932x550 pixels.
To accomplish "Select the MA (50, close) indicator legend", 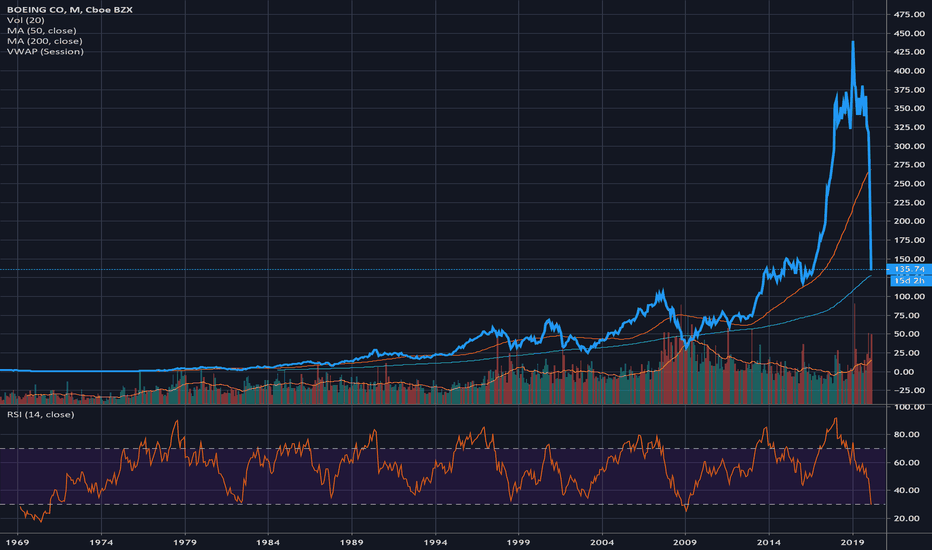I will click(42, 30).
